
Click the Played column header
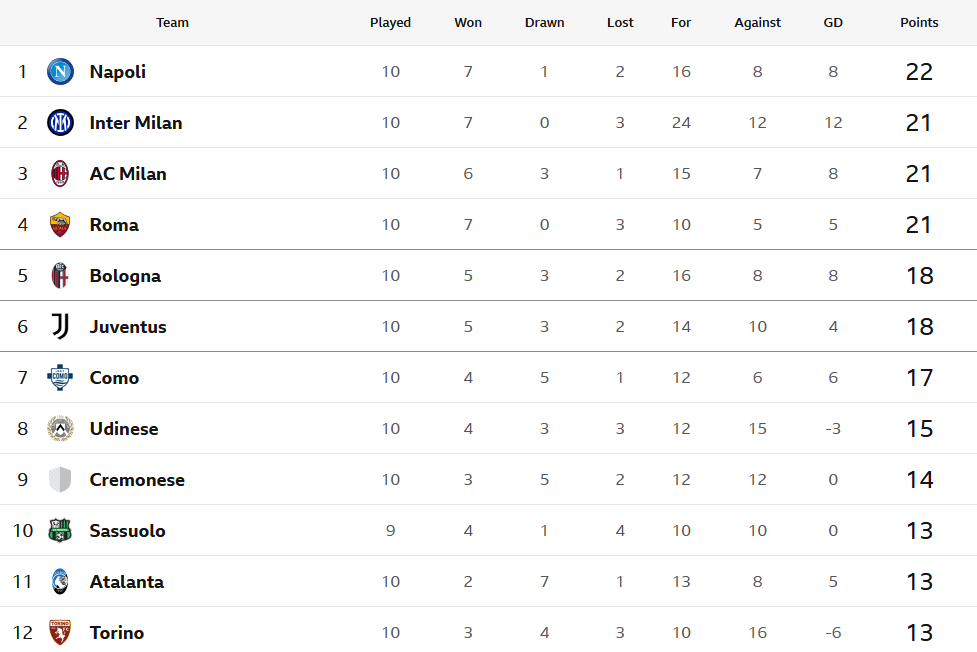point(390,23)
